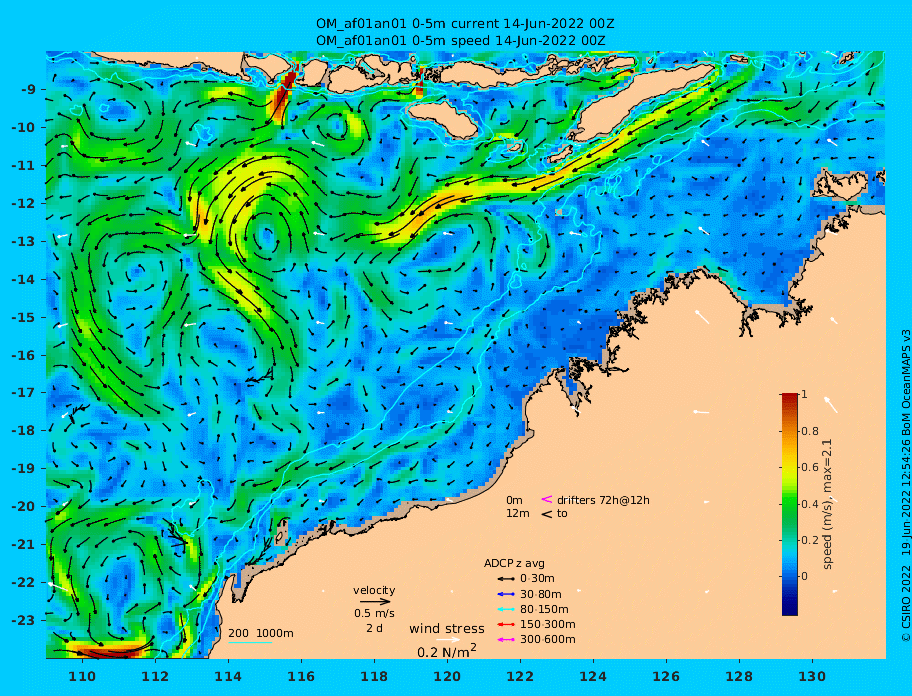
Task: Click the white wind stress arrow legend
Action: [x=448, y=640]
